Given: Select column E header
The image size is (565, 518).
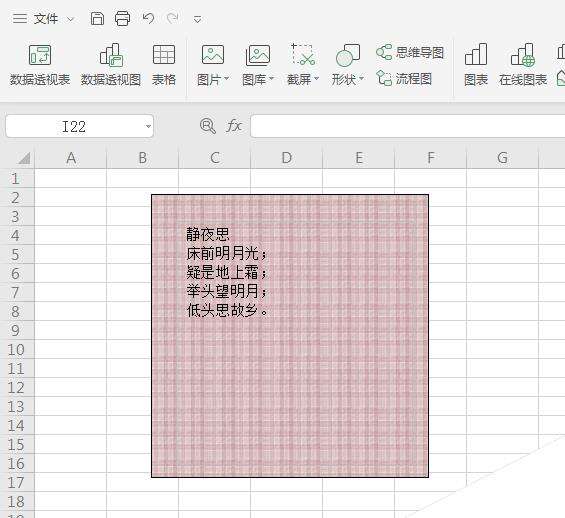Looking at the screenshot, I should [359, 158].
